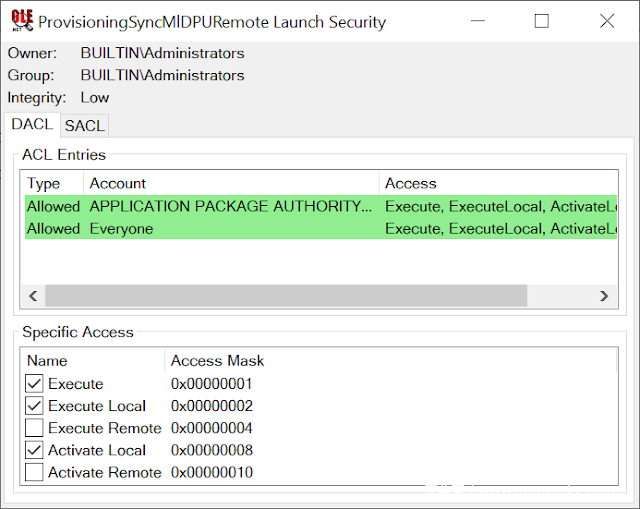Click the Name column header
The width and height of the screenshot is (640, 509).
47,360
